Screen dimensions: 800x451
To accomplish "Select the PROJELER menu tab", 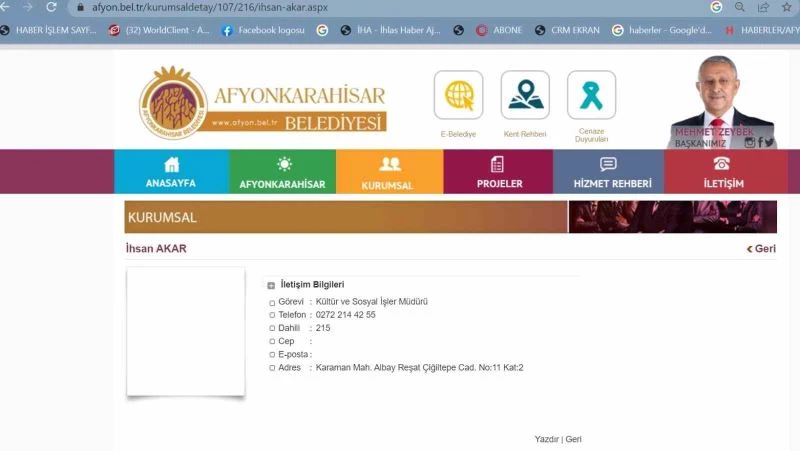I will click(498, 172).
